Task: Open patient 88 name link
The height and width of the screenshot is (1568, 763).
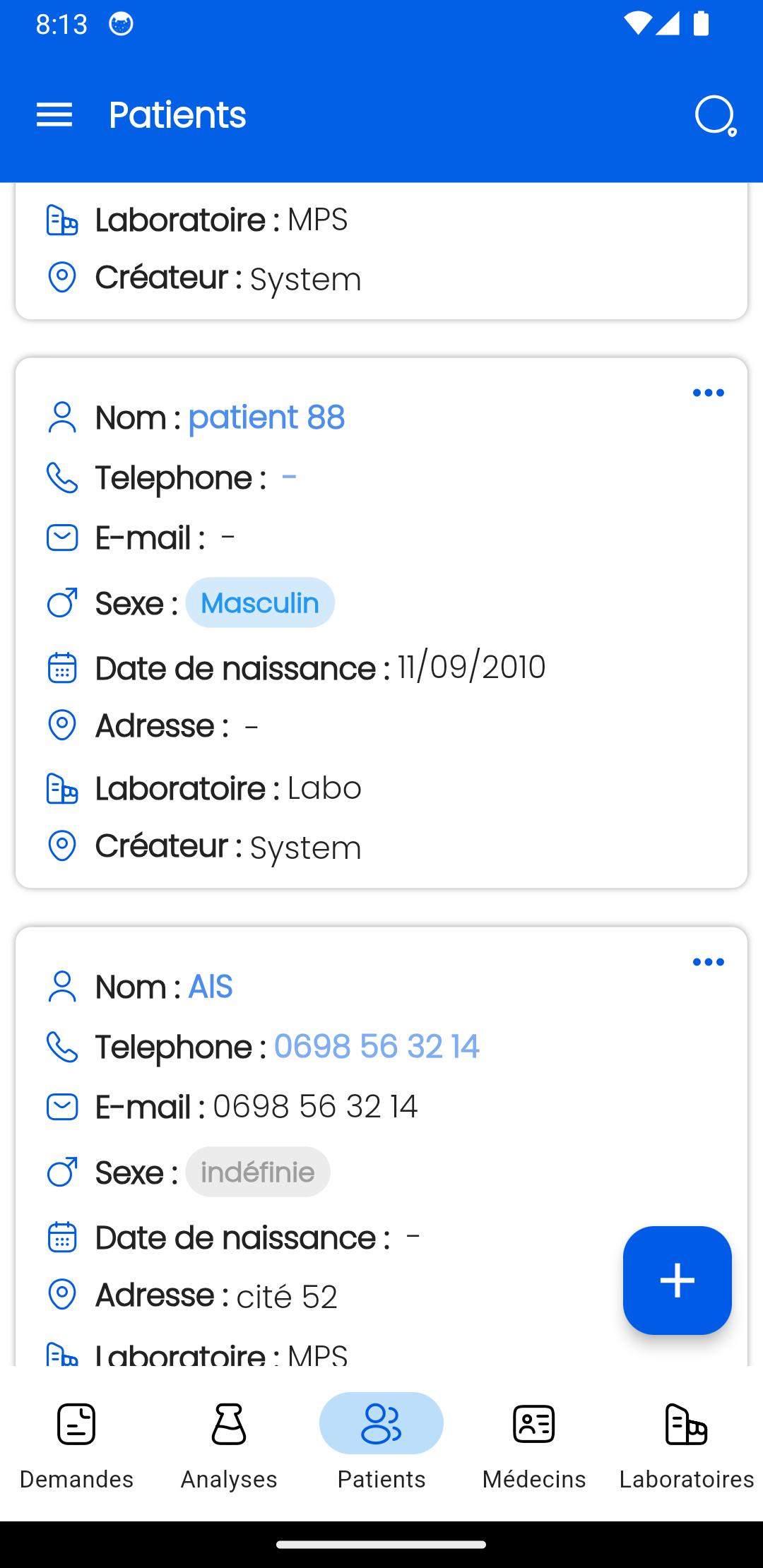Action: point(266,417)
